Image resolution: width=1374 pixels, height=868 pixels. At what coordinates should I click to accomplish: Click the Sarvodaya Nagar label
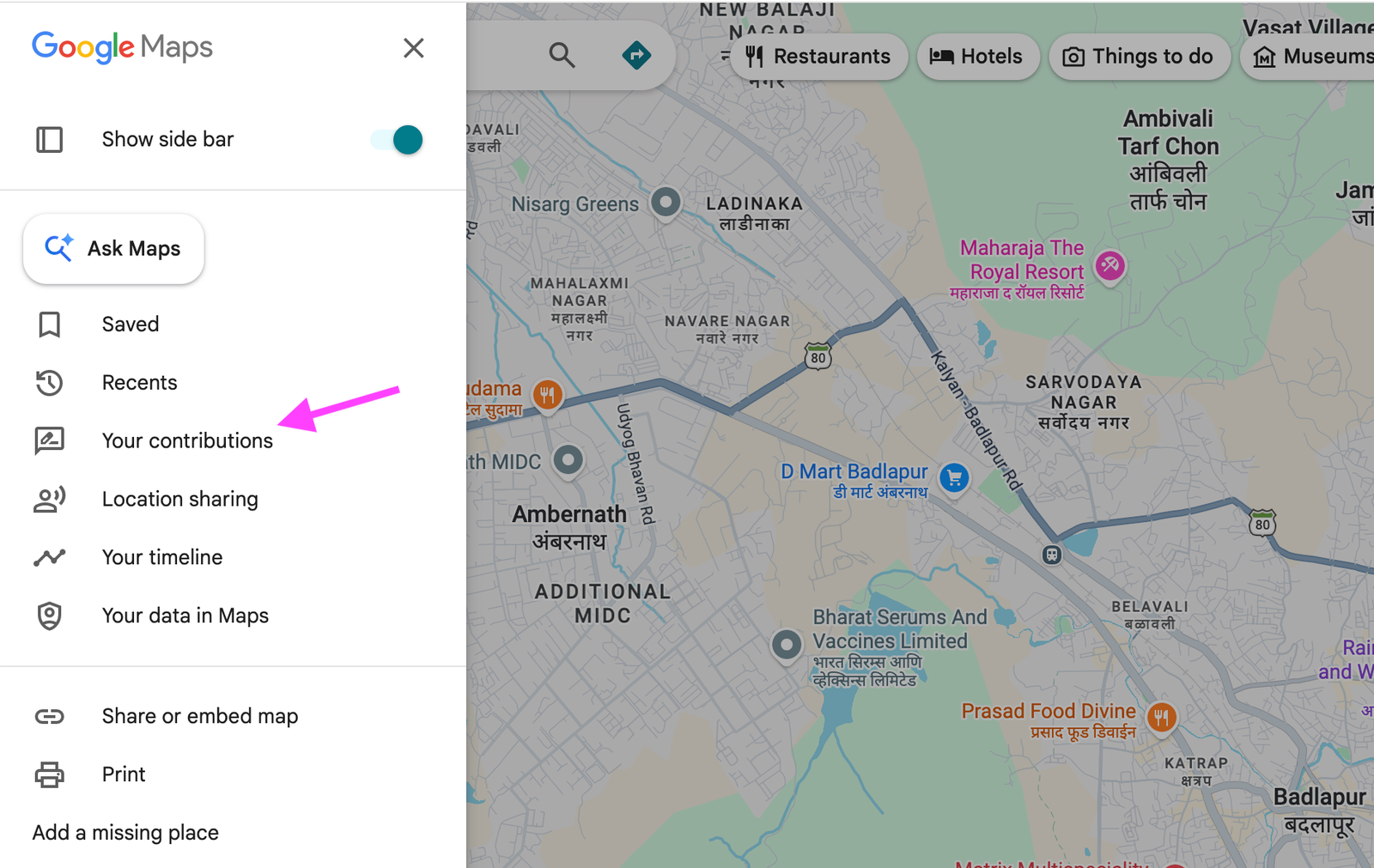click(x=1084, y=402)
